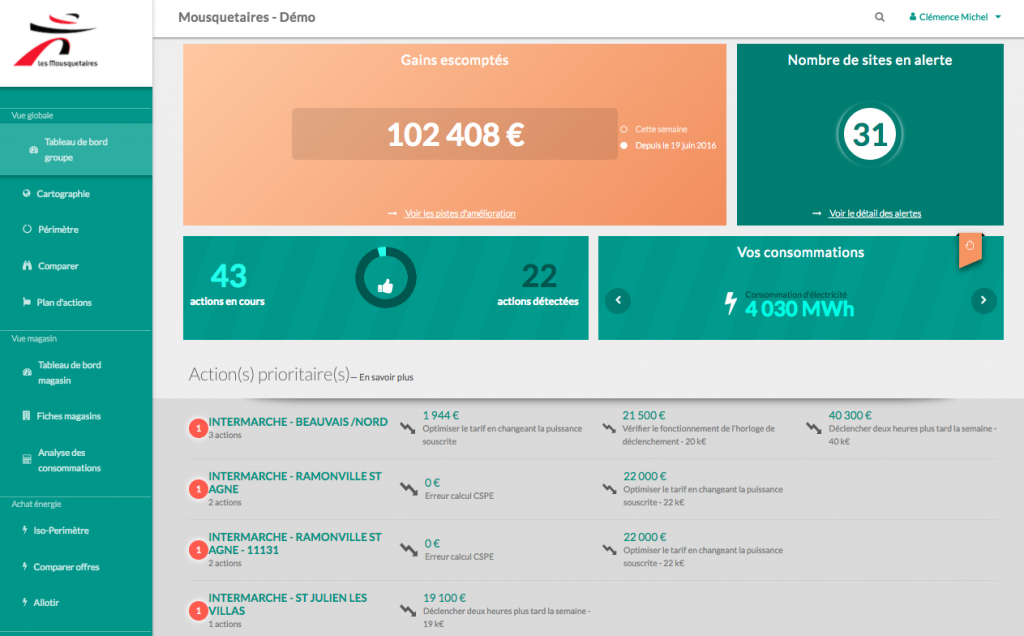This screenshot has width=1024, height=636.
Task: Click the 31 sites alert circle gauge
Action: point(870,135)
